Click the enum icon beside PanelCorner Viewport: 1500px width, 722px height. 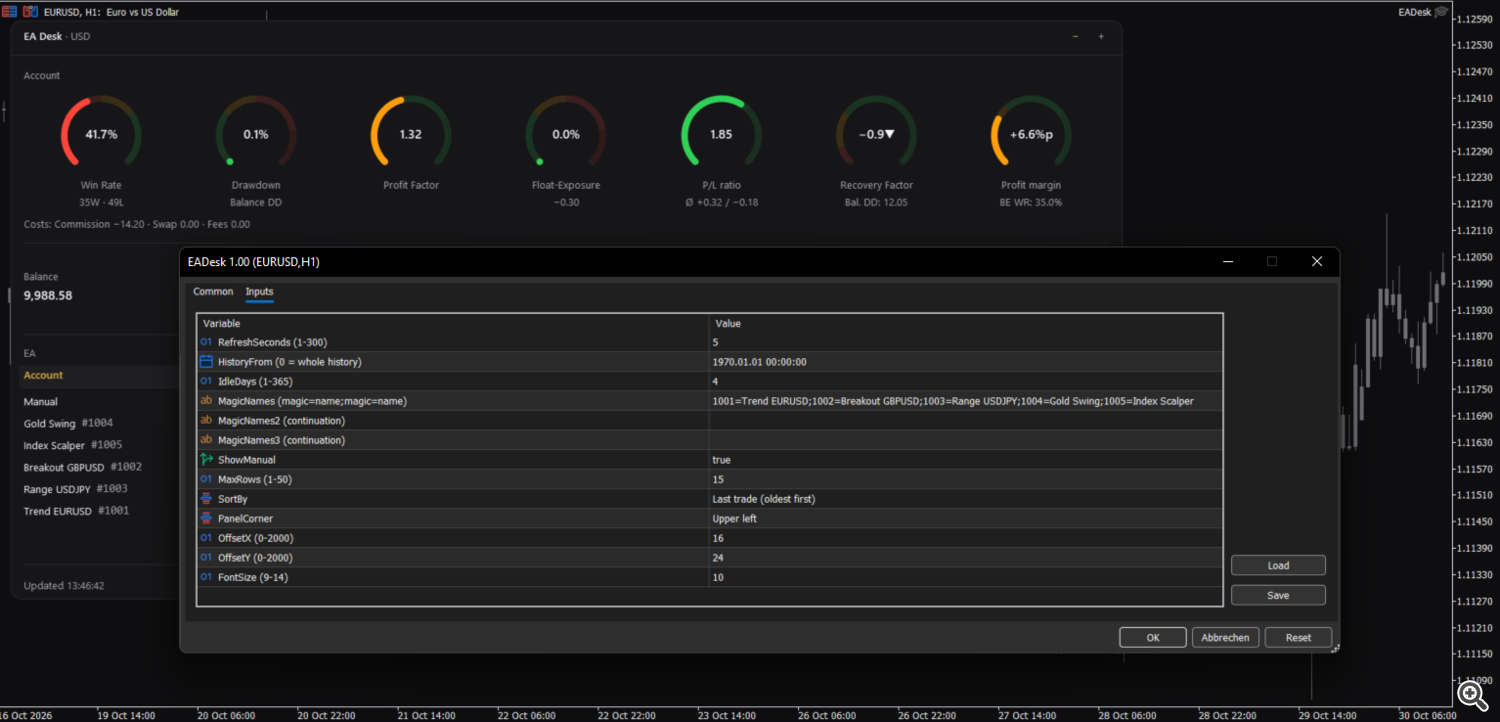206,518
